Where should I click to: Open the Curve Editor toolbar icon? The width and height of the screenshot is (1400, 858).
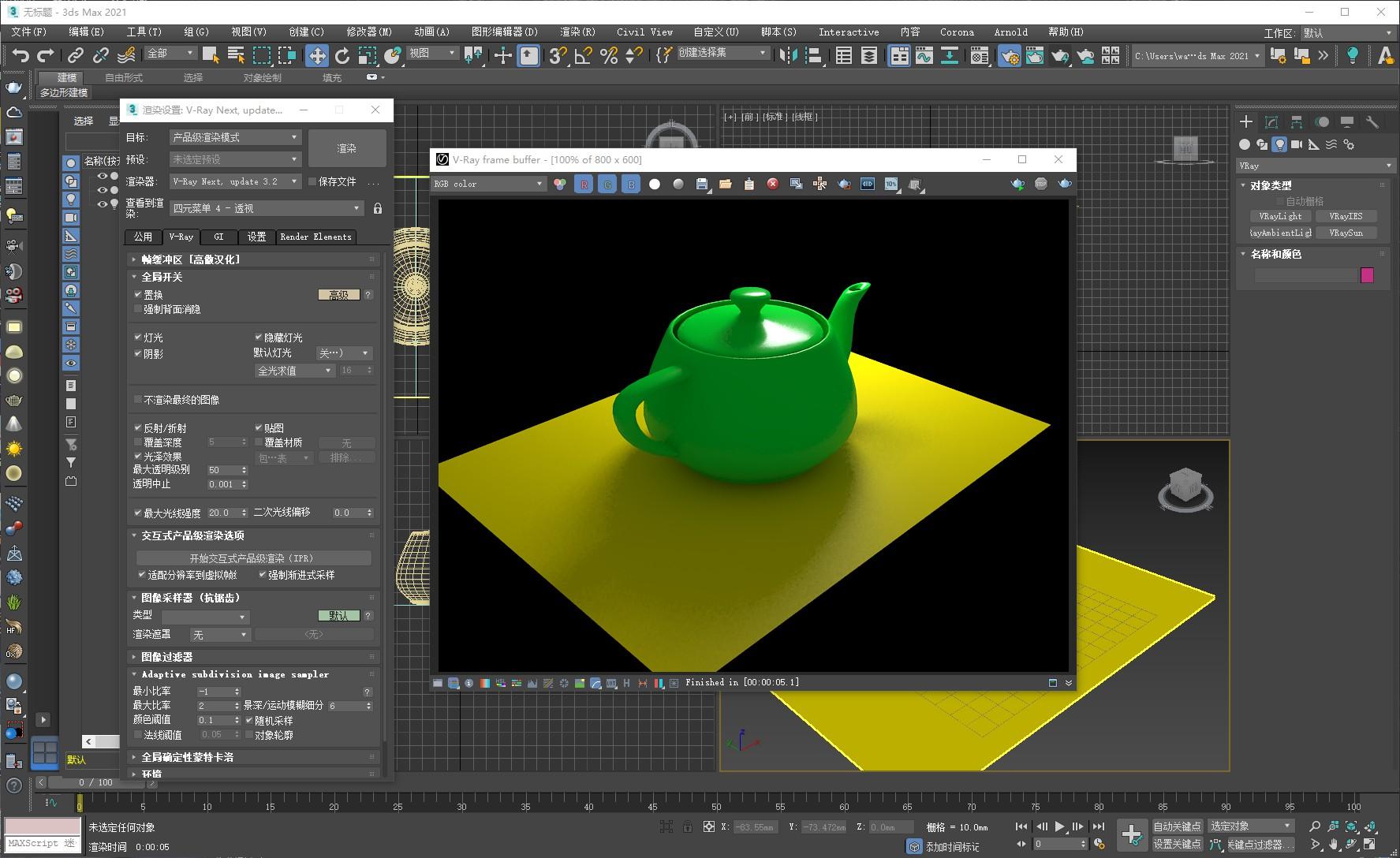click(x=924, y=55)
